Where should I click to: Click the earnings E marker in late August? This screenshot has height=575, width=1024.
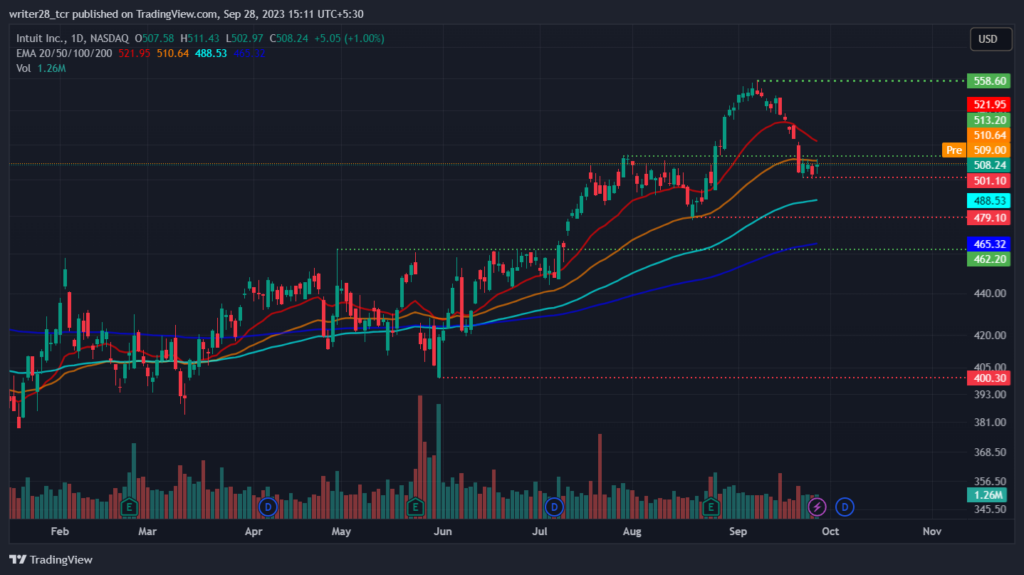tap(711, 506)
